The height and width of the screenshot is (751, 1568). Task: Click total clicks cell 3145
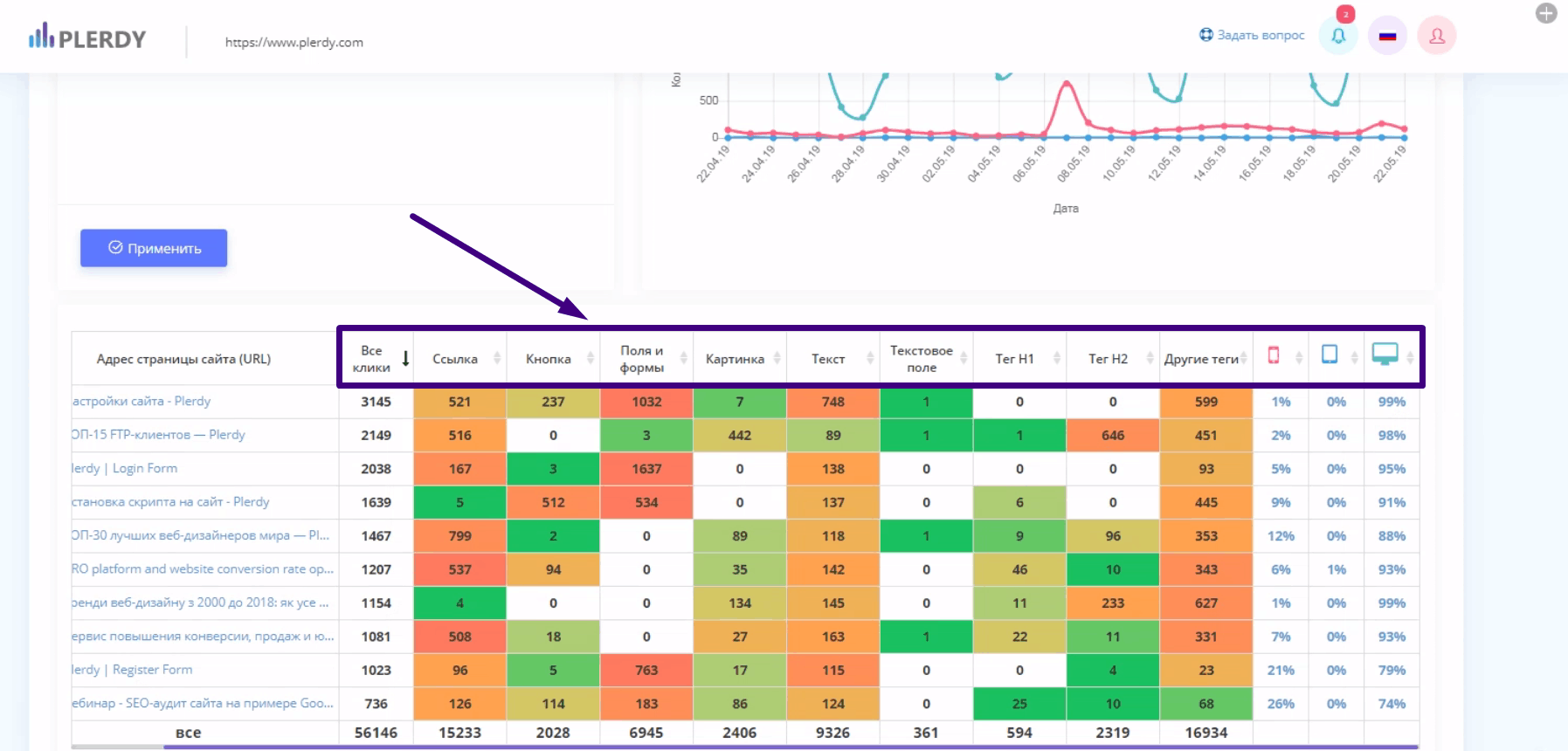(376, 402)
